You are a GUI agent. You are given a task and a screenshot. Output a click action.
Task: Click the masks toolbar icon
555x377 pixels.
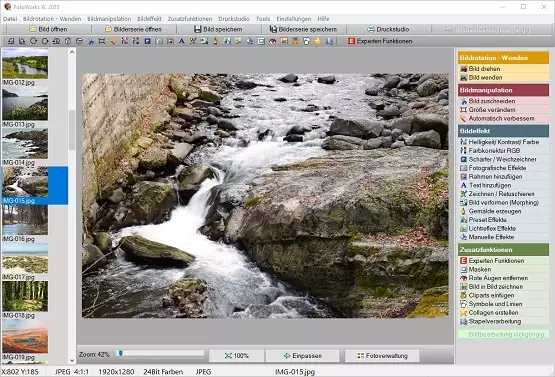coord(261,41)
